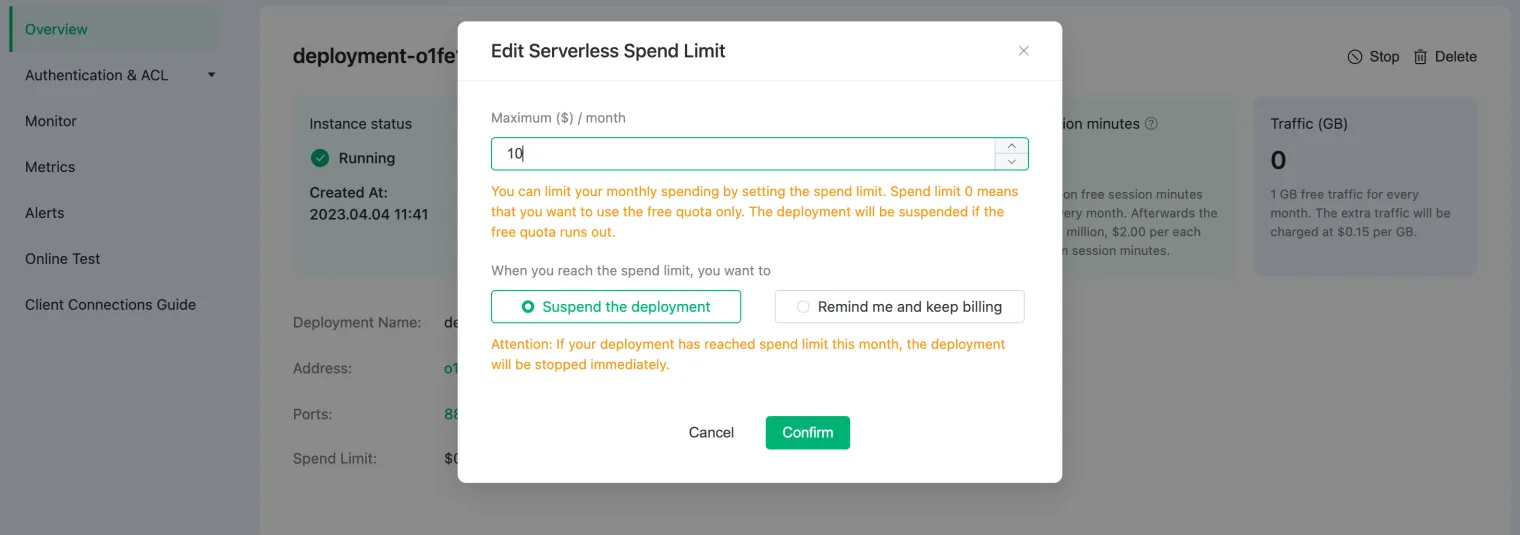Open Client Connections Guide
The image size is (1520, 535).
tap(110, 305)
